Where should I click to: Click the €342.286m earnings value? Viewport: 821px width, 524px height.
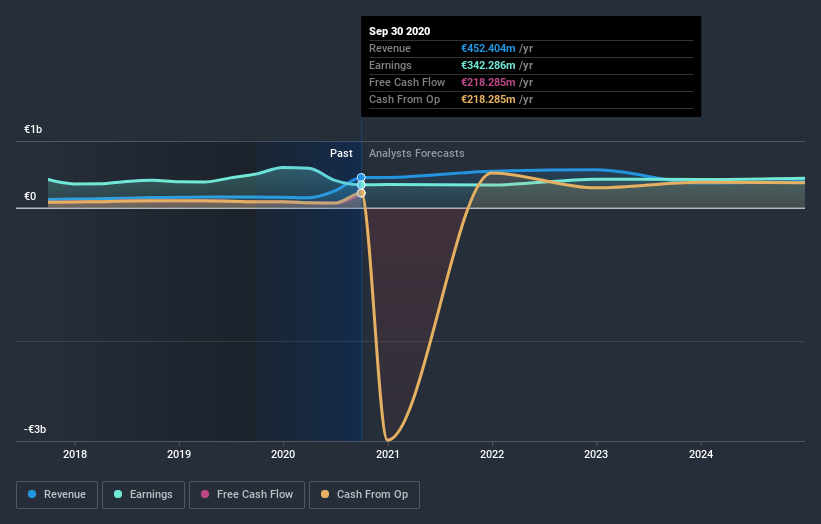tap(488, 65)
